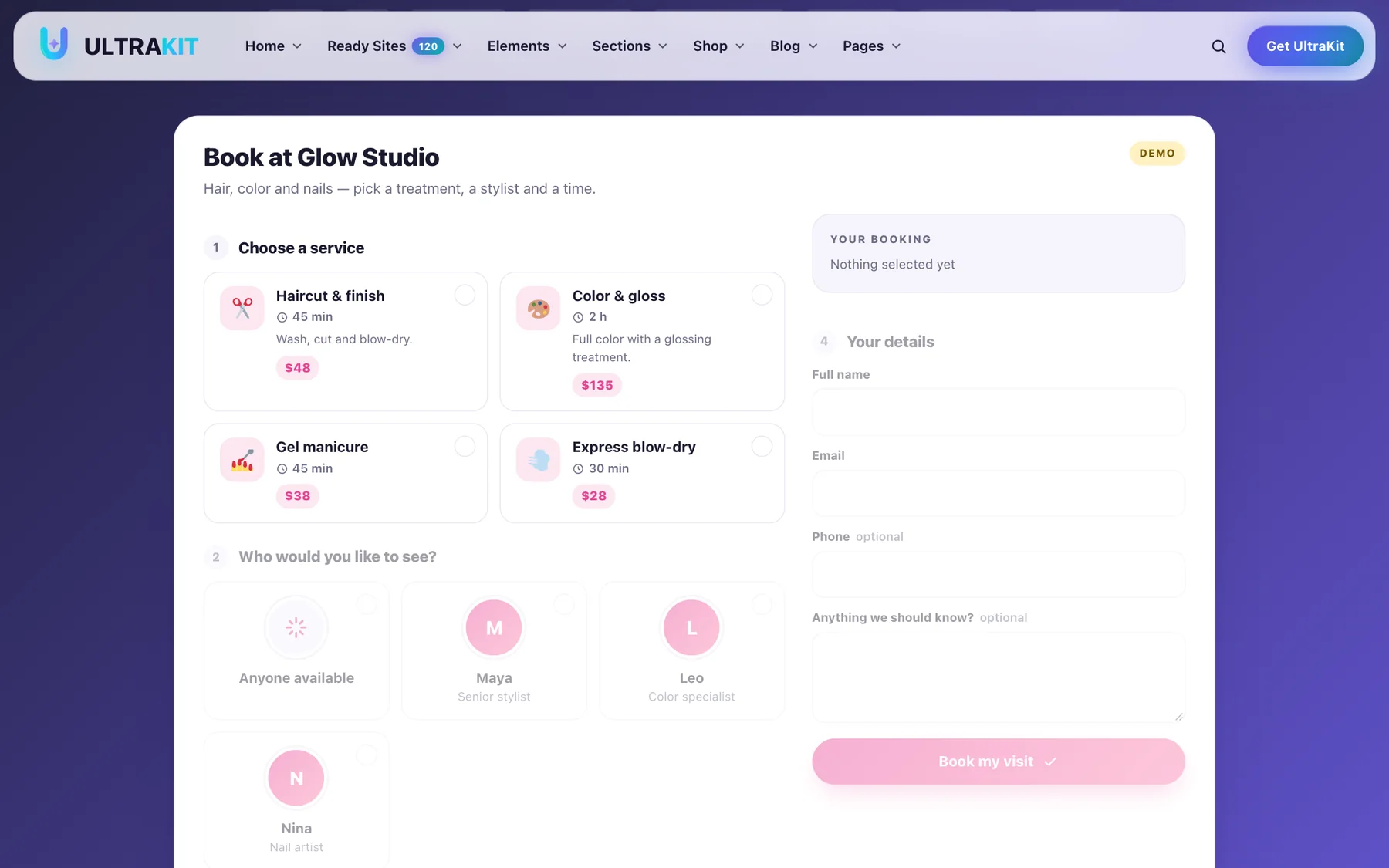Expand the Elements chevron
Viewport: 1389px width, 868px height.
pos(563,46)
